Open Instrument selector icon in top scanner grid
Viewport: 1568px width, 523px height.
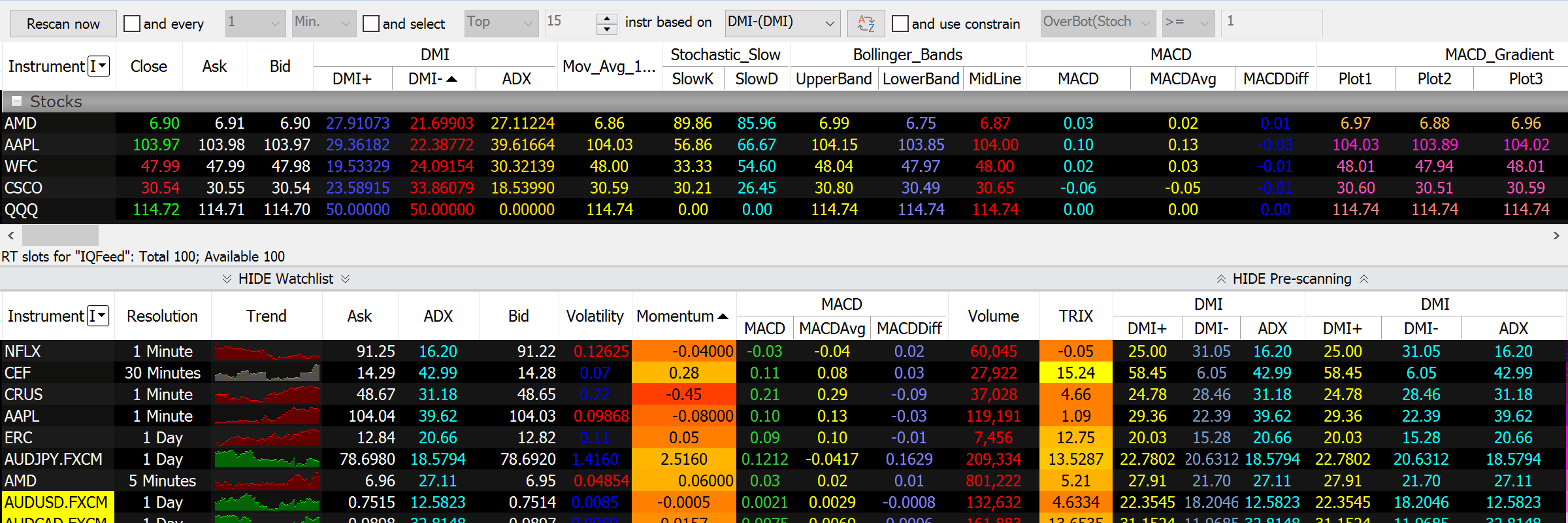pos(99,66)
